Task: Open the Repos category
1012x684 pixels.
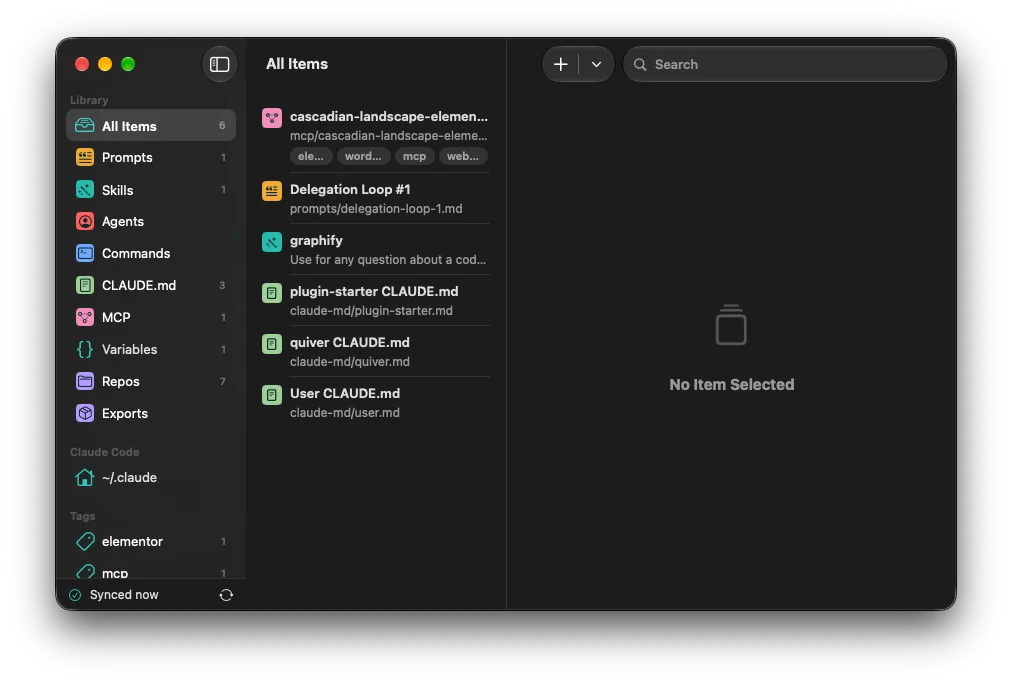Action: (151, 381)
